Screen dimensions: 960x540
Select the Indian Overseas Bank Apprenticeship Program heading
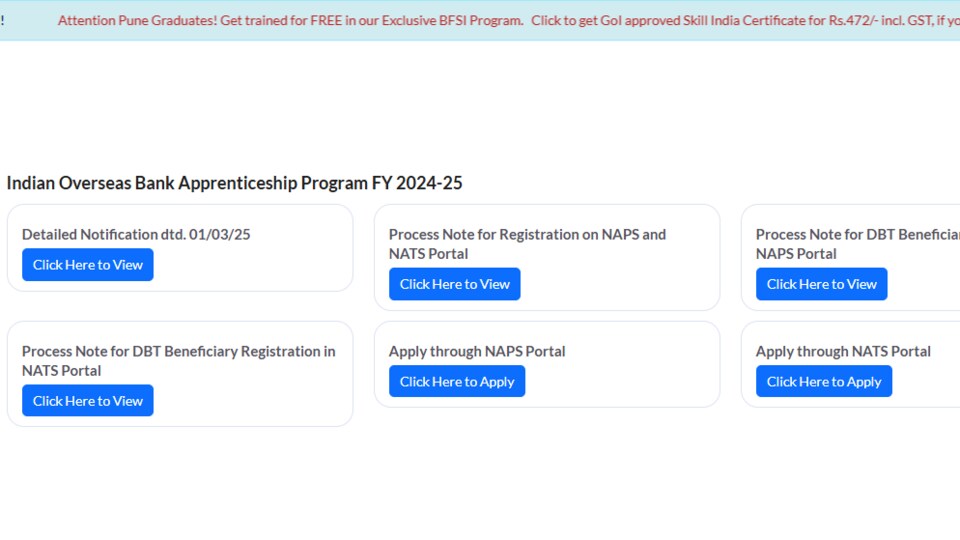click(234, 183)
